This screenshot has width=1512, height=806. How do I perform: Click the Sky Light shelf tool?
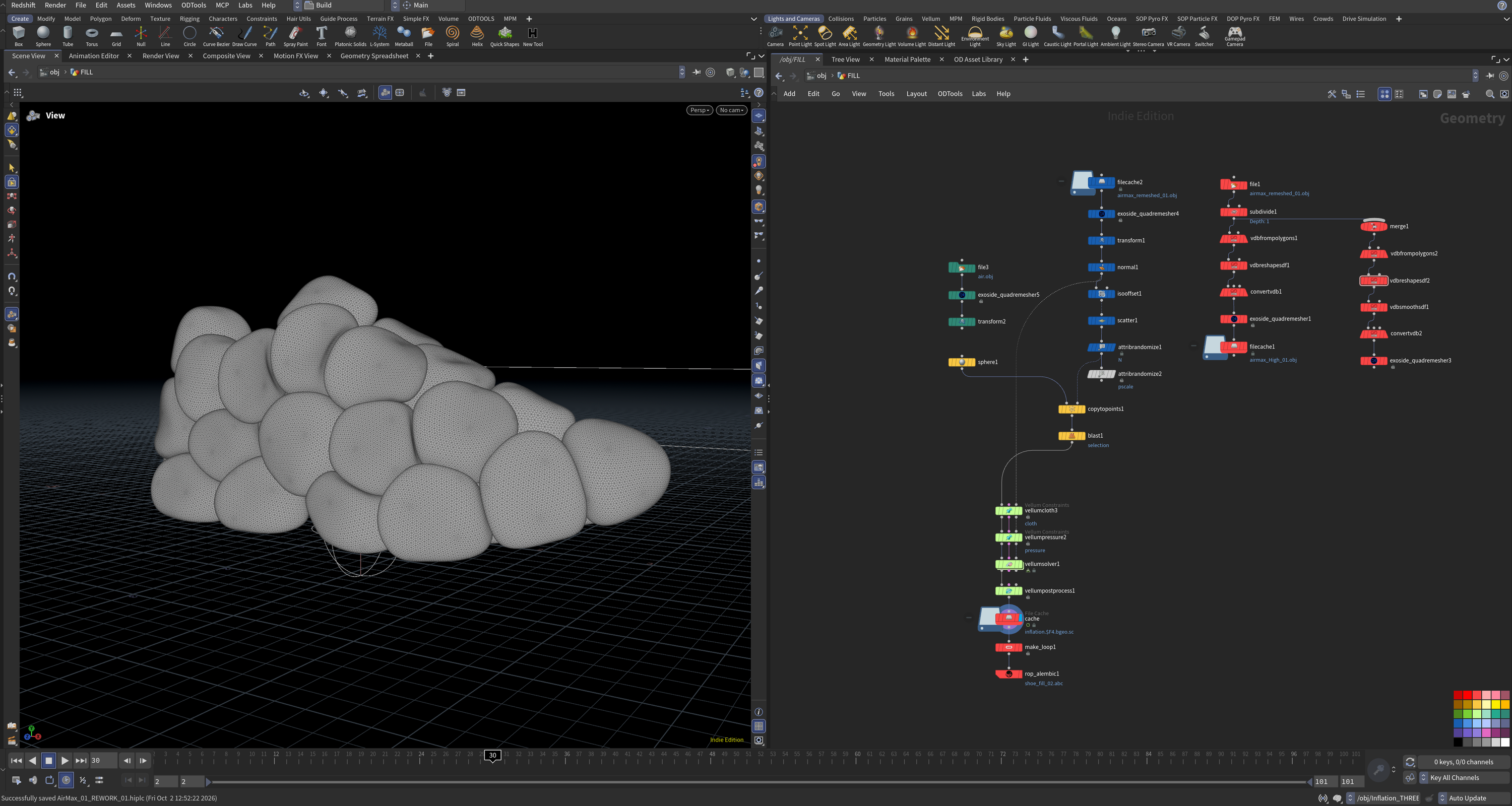pyautogui.click(x=1006, y=36)
